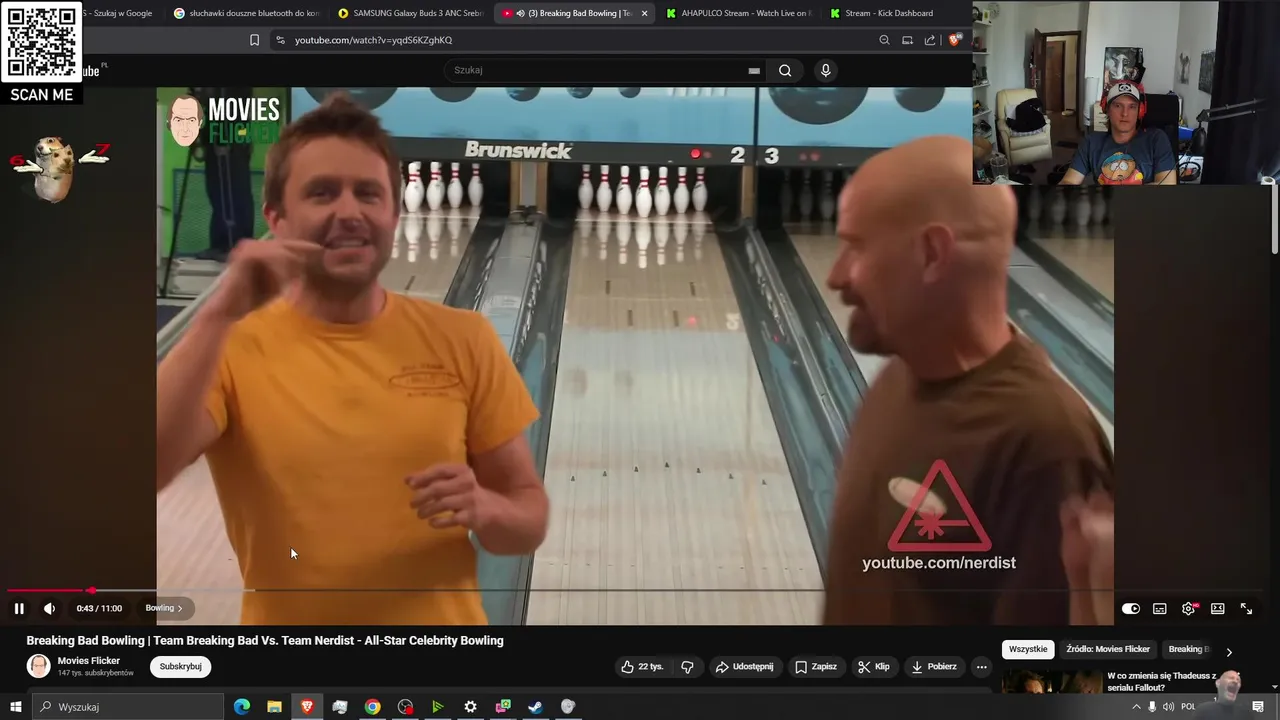Click the red progress bar scrubber dot

[91, 590]
